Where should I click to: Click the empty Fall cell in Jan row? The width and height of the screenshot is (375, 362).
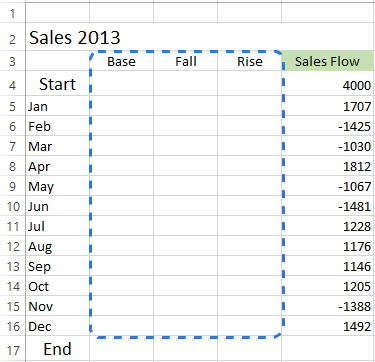click(185, 106)
